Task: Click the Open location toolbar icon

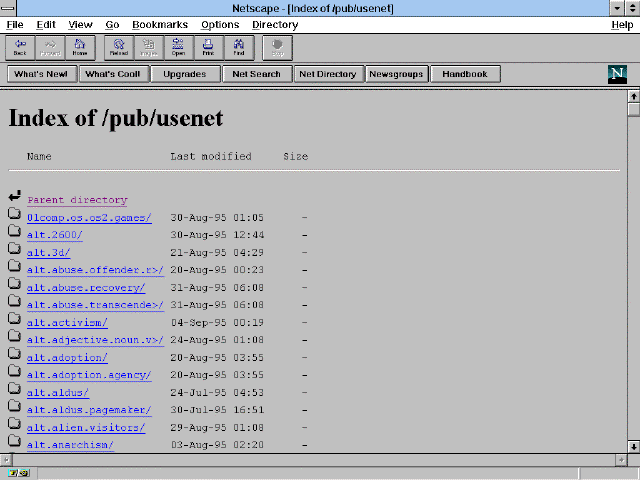Action: click(x=179, y=48)
